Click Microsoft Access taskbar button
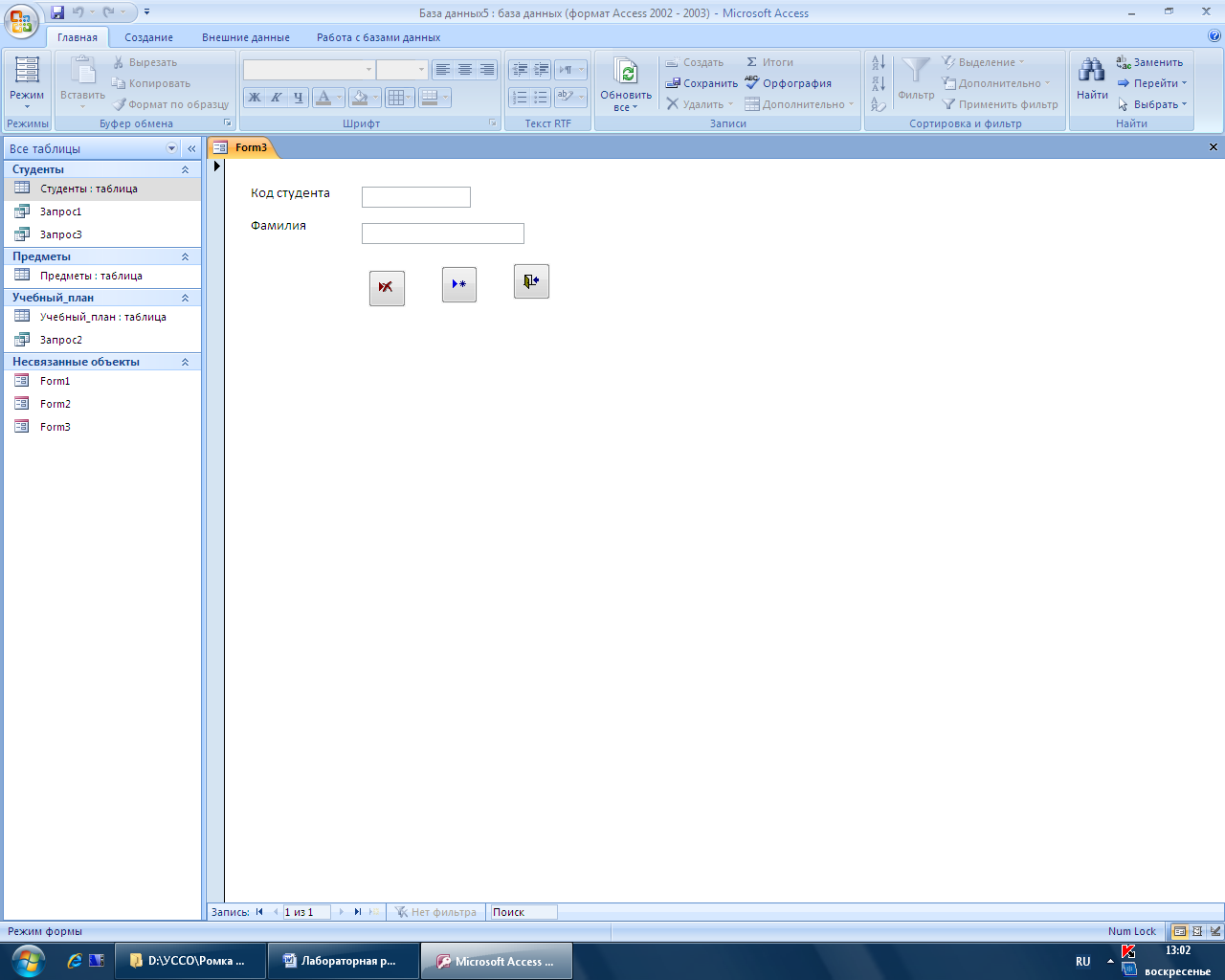This screenshot has width=1225, height=980. pos(496,961)
